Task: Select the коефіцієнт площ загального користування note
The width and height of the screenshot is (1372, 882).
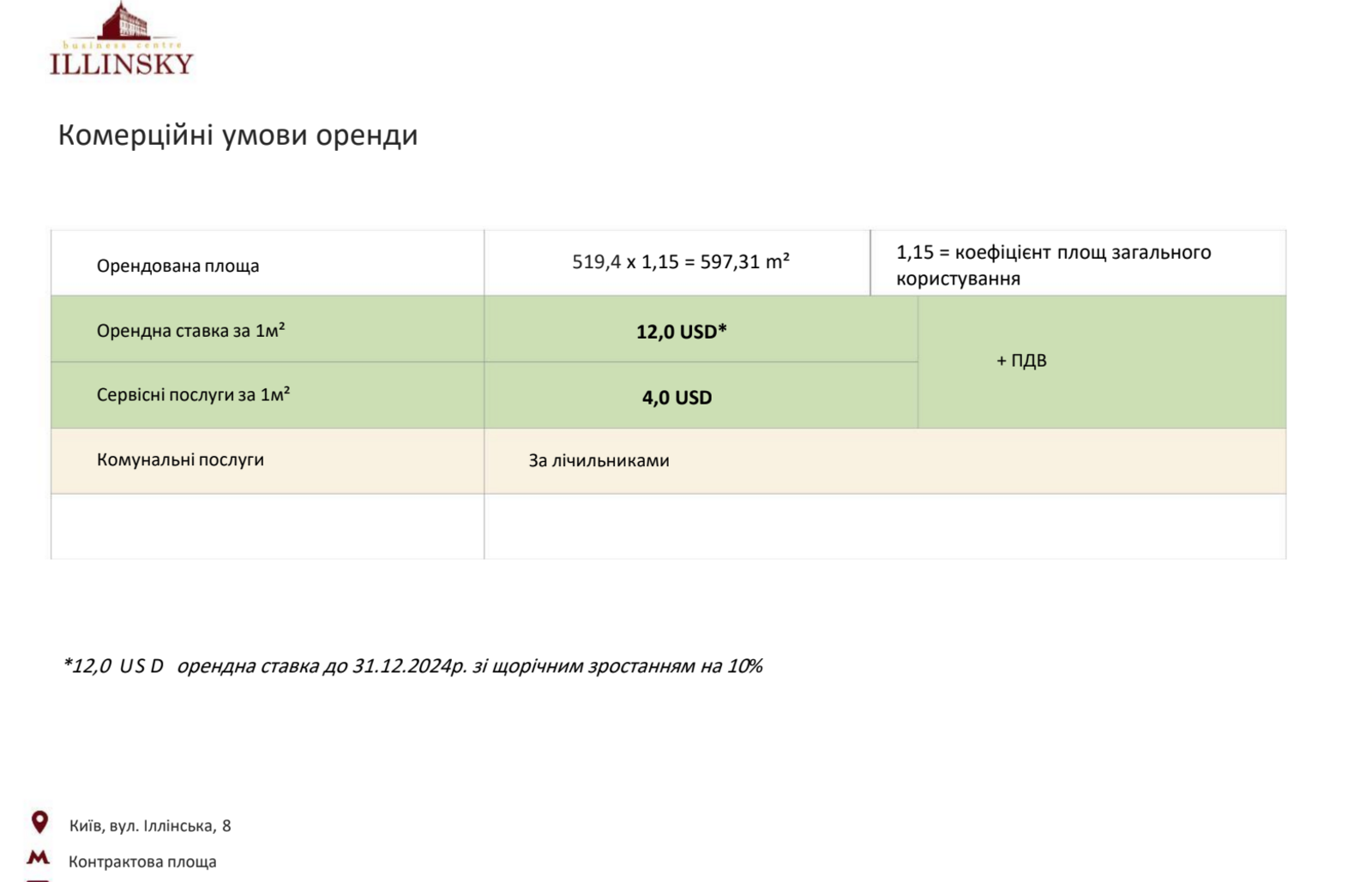Action: 1053,265
